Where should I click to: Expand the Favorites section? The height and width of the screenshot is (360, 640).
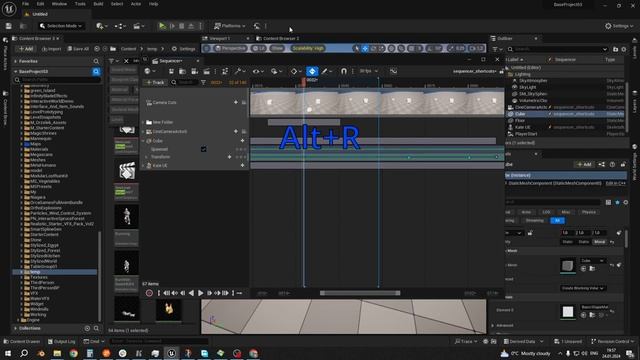pos(16,61)
